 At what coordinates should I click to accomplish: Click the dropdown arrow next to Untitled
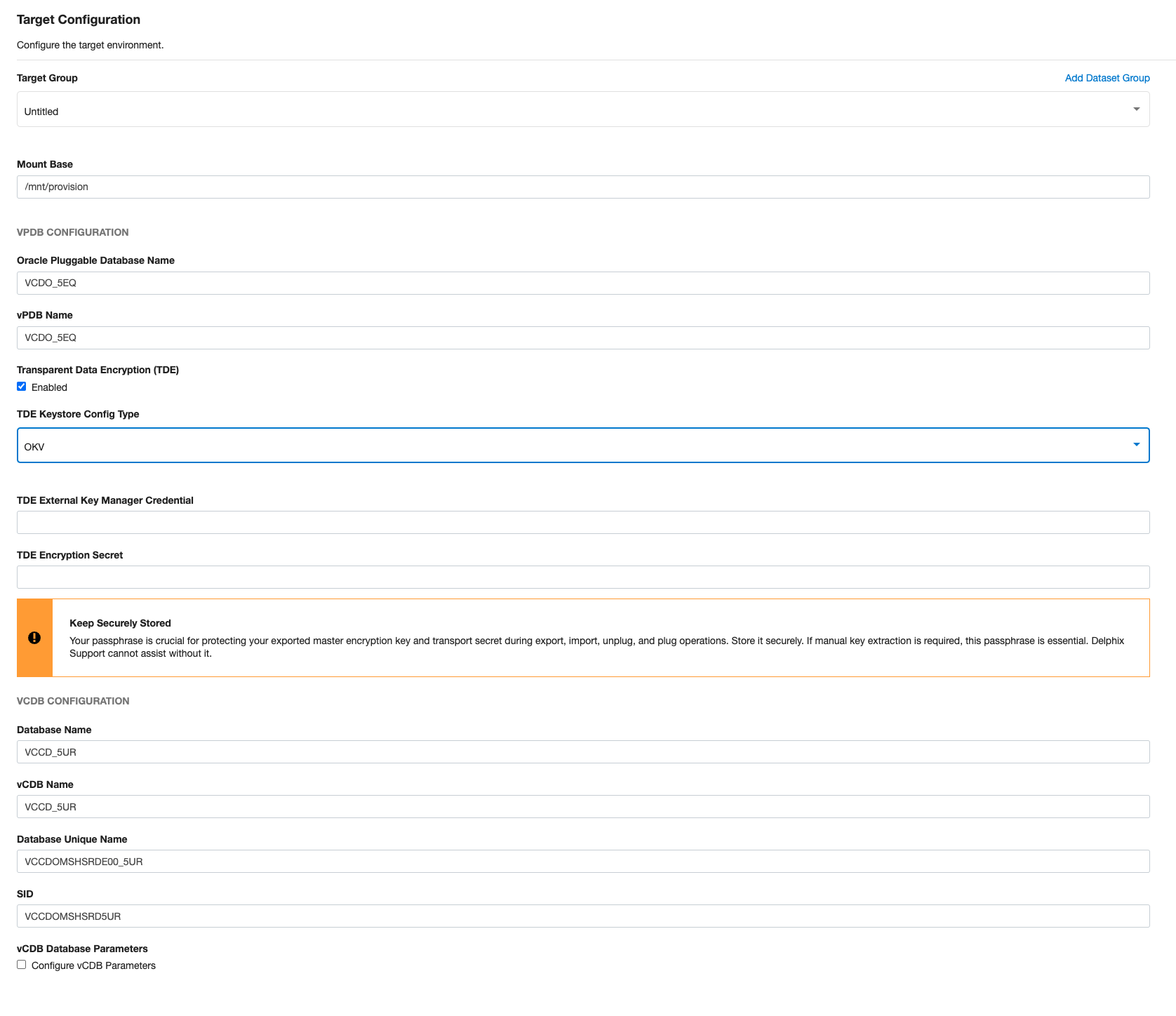pyautogui.click(x=1135, y=109)
